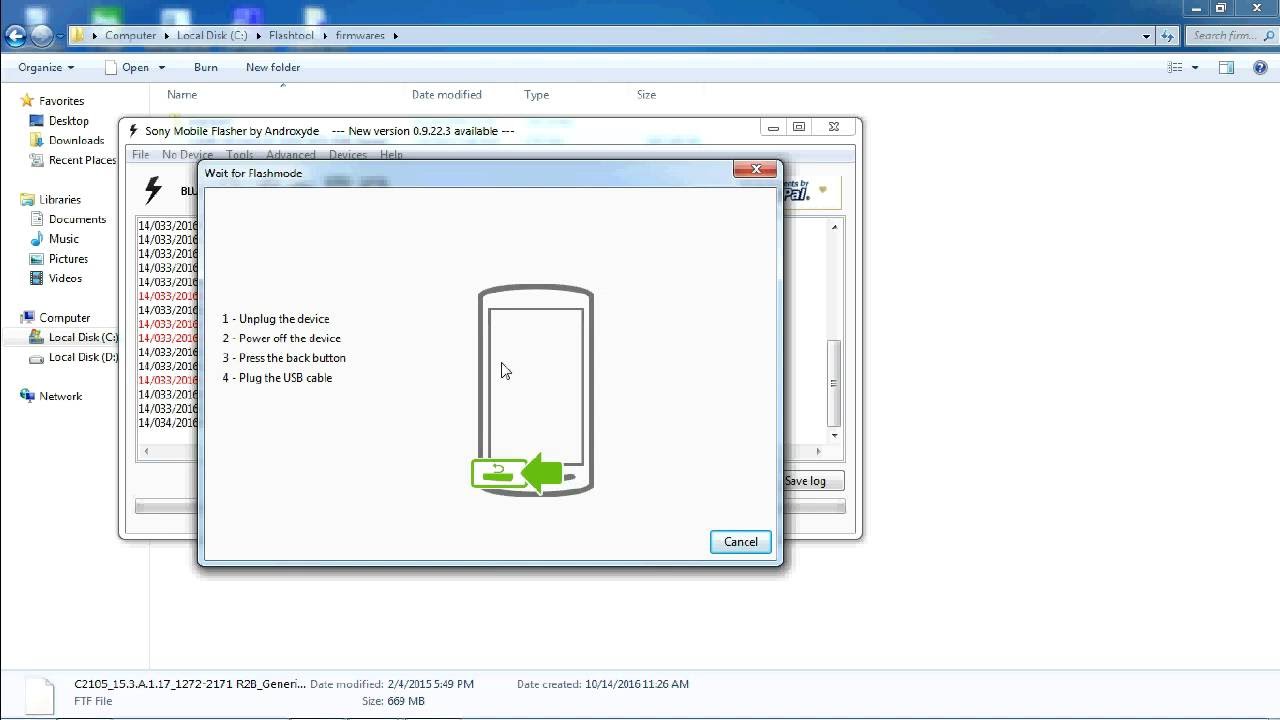The image size is (1280, 720).
Task: Open the Advanced menu in Flashtool
Action: click(x=291, y=155)
